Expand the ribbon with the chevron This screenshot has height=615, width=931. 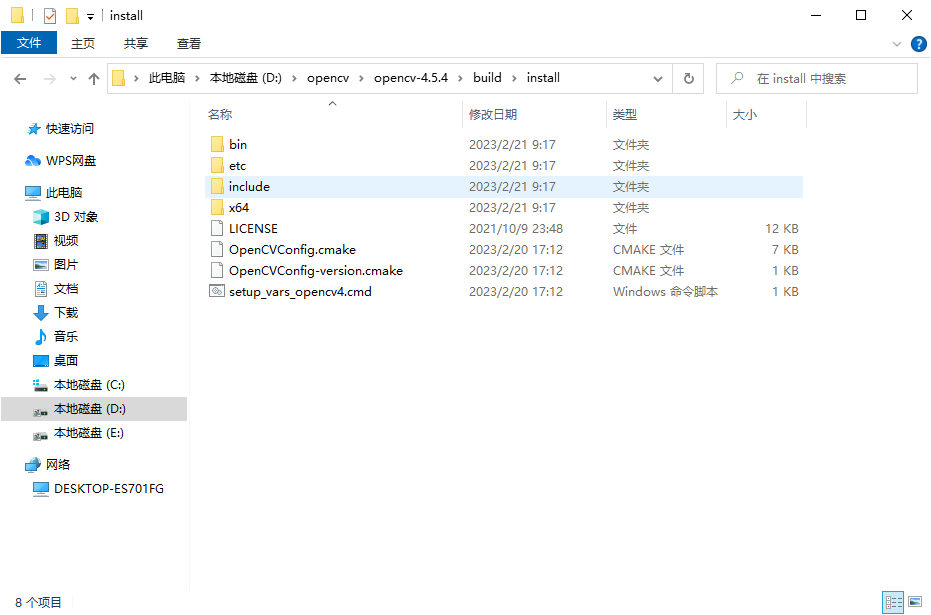[897, 44]
